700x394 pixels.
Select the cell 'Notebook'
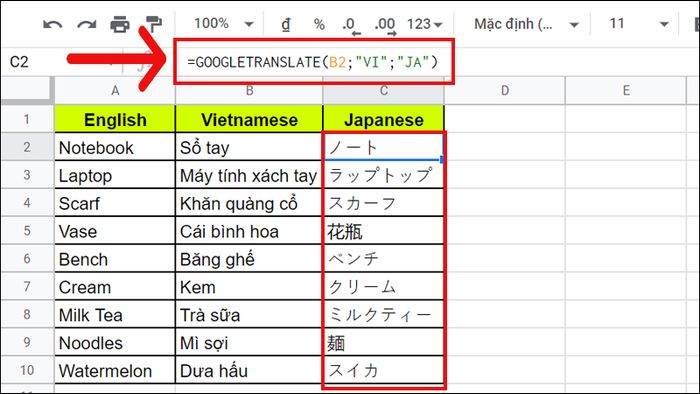115,147
